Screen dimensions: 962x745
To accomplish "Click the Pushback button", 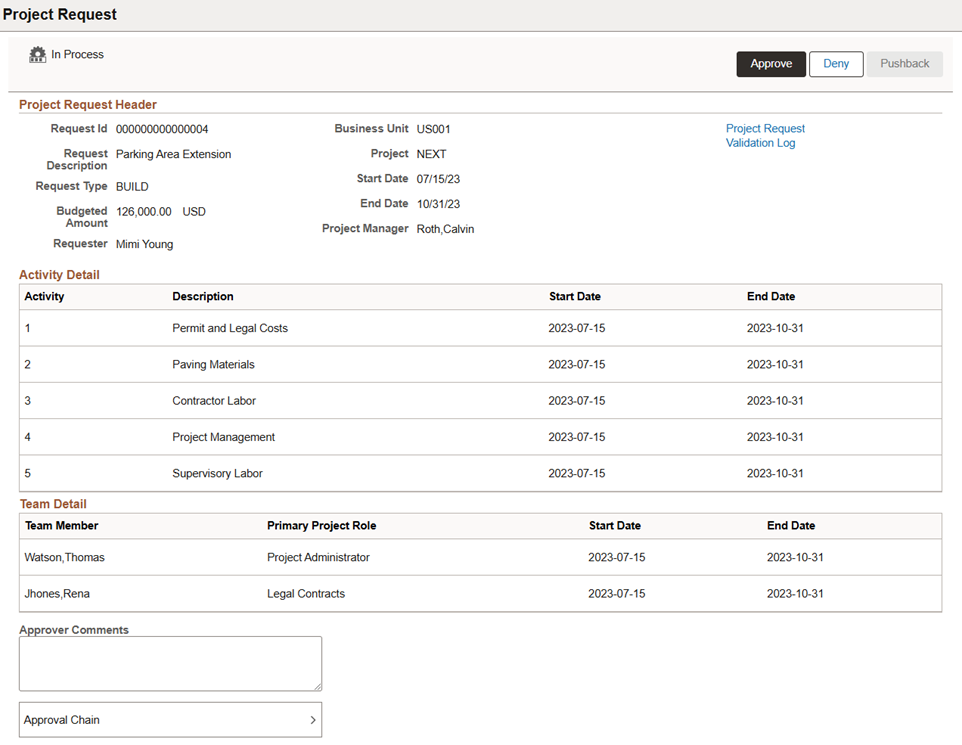I will 904,64.
